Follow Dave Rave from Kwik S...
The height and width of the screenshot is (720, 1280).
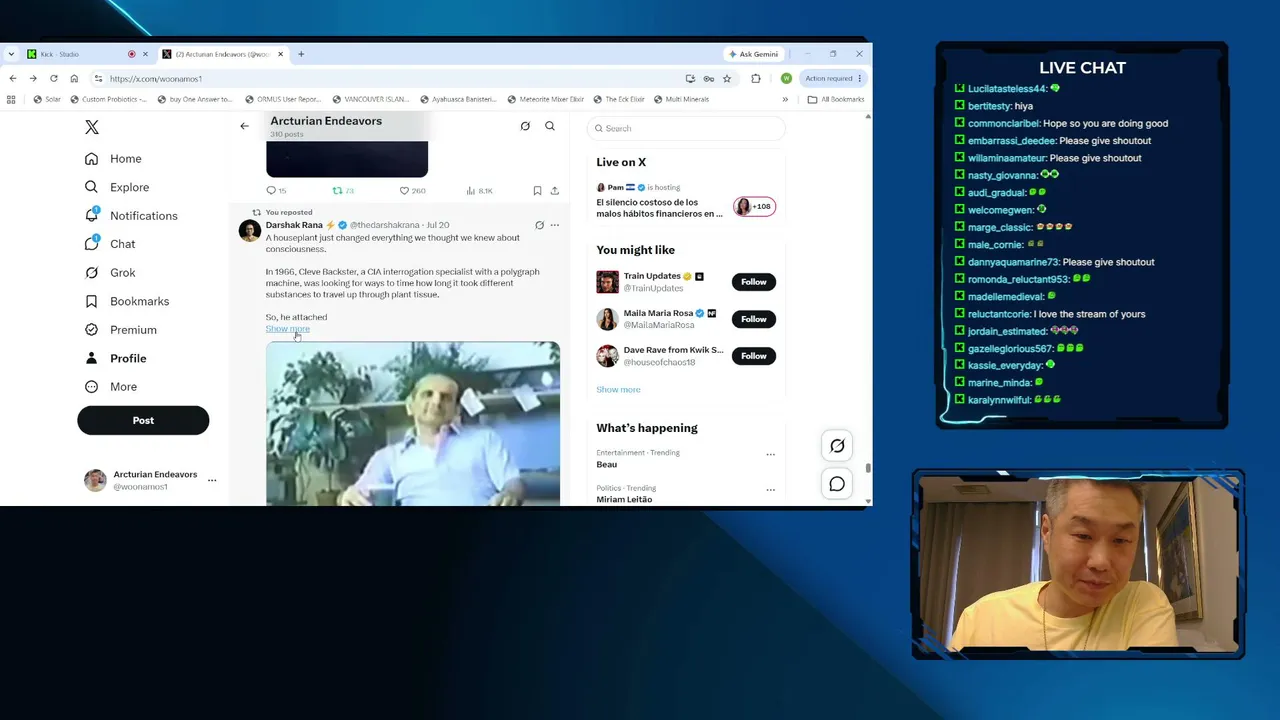(x=753, y=356)
